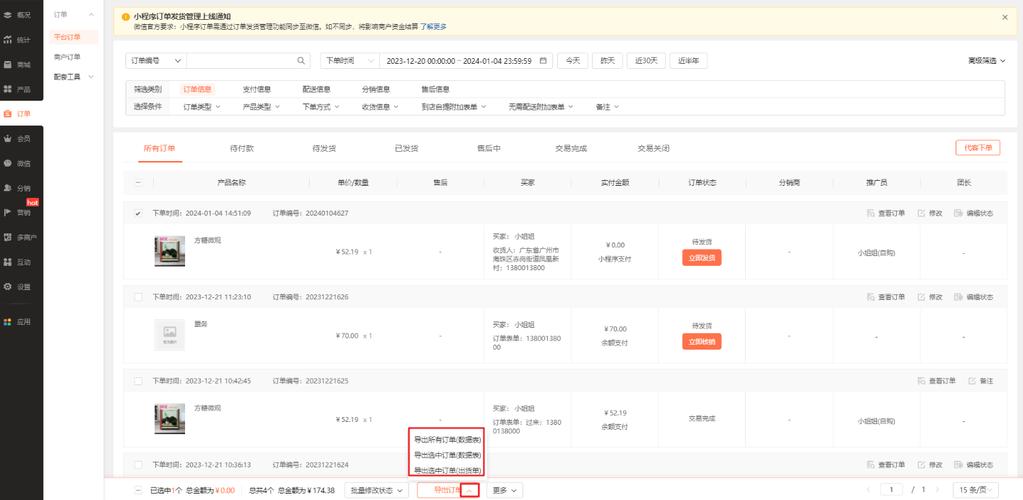Select 导出所有订单(数据表) from export menu
This screenshot has width=1023, height=500.
[447, 439]
